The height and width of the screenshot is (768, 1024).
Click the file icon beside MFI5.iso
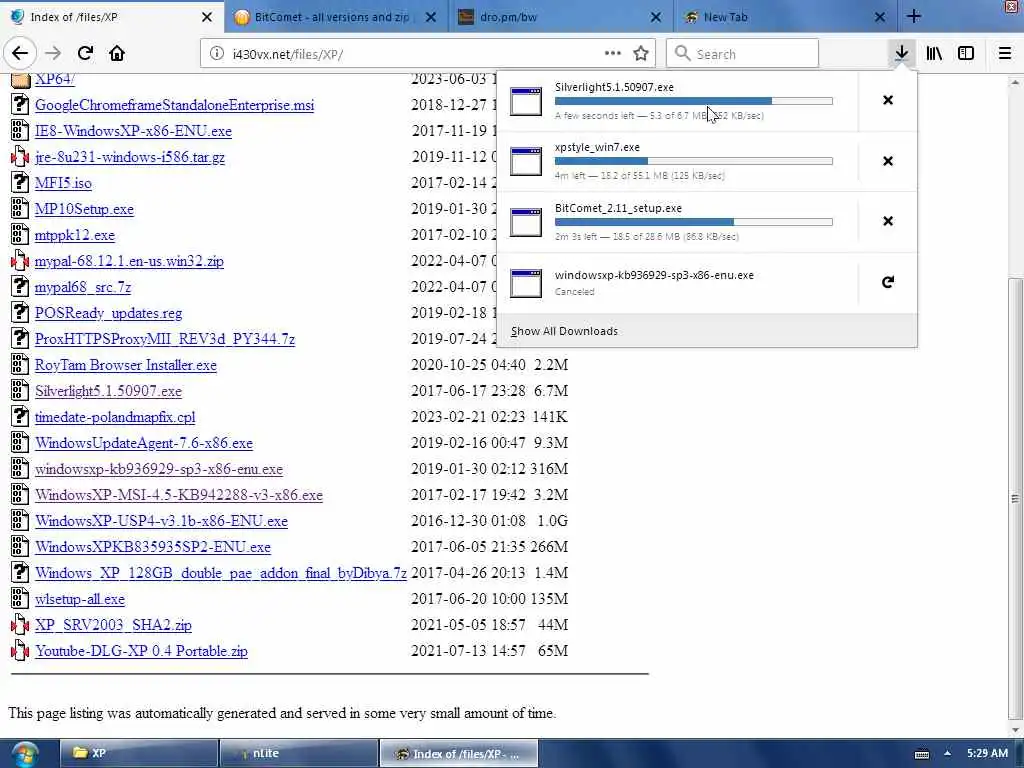(x=20, y=182)
